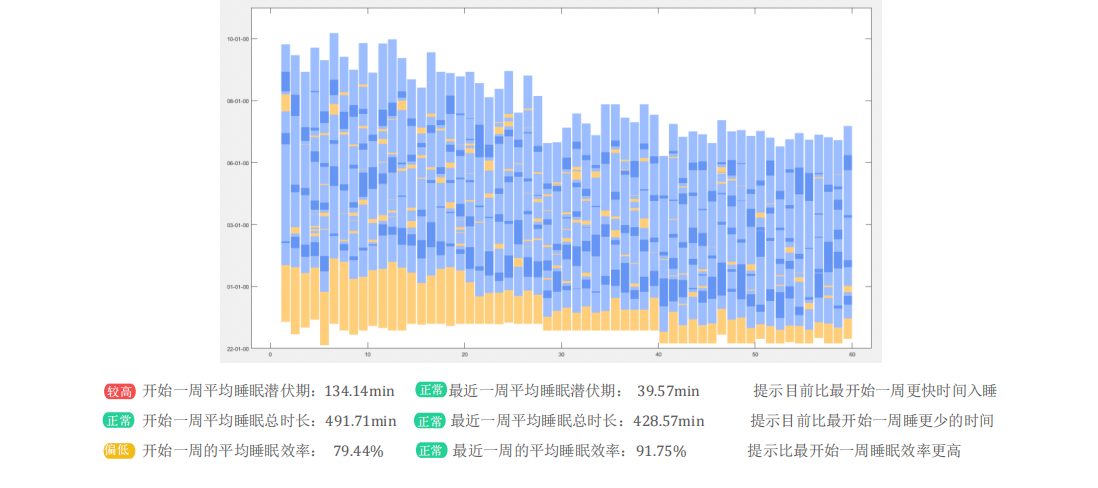Select the 79.44% sleep efficiency value
1098x488 pixels.
(x=358, y=451)
